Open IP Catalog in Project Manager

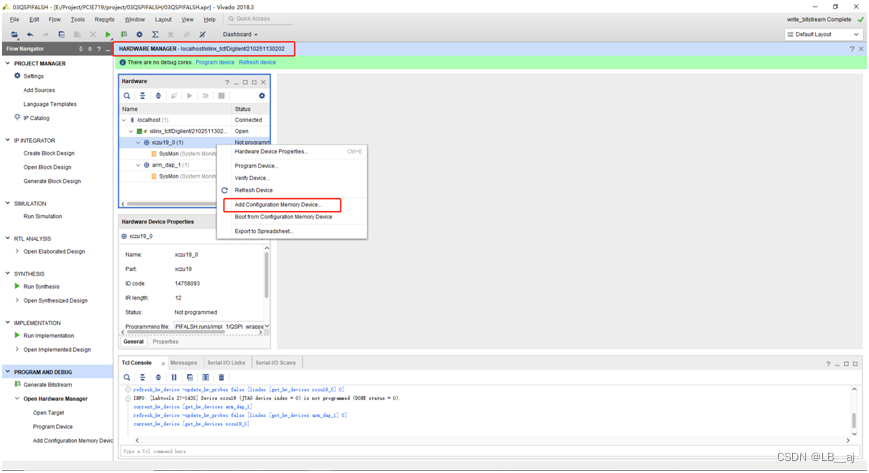click(x=36, y=118)
